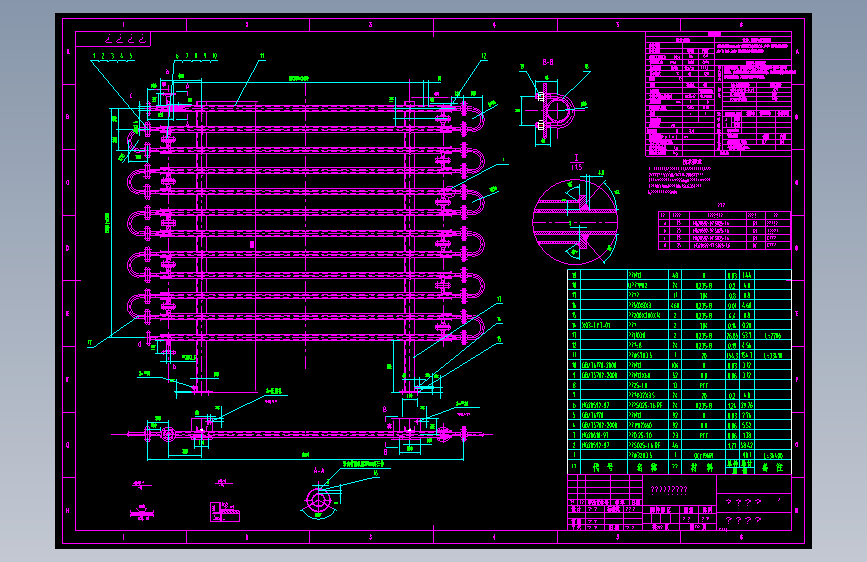
Task: Click the 备注 column header in parts list
Action: 772,467
